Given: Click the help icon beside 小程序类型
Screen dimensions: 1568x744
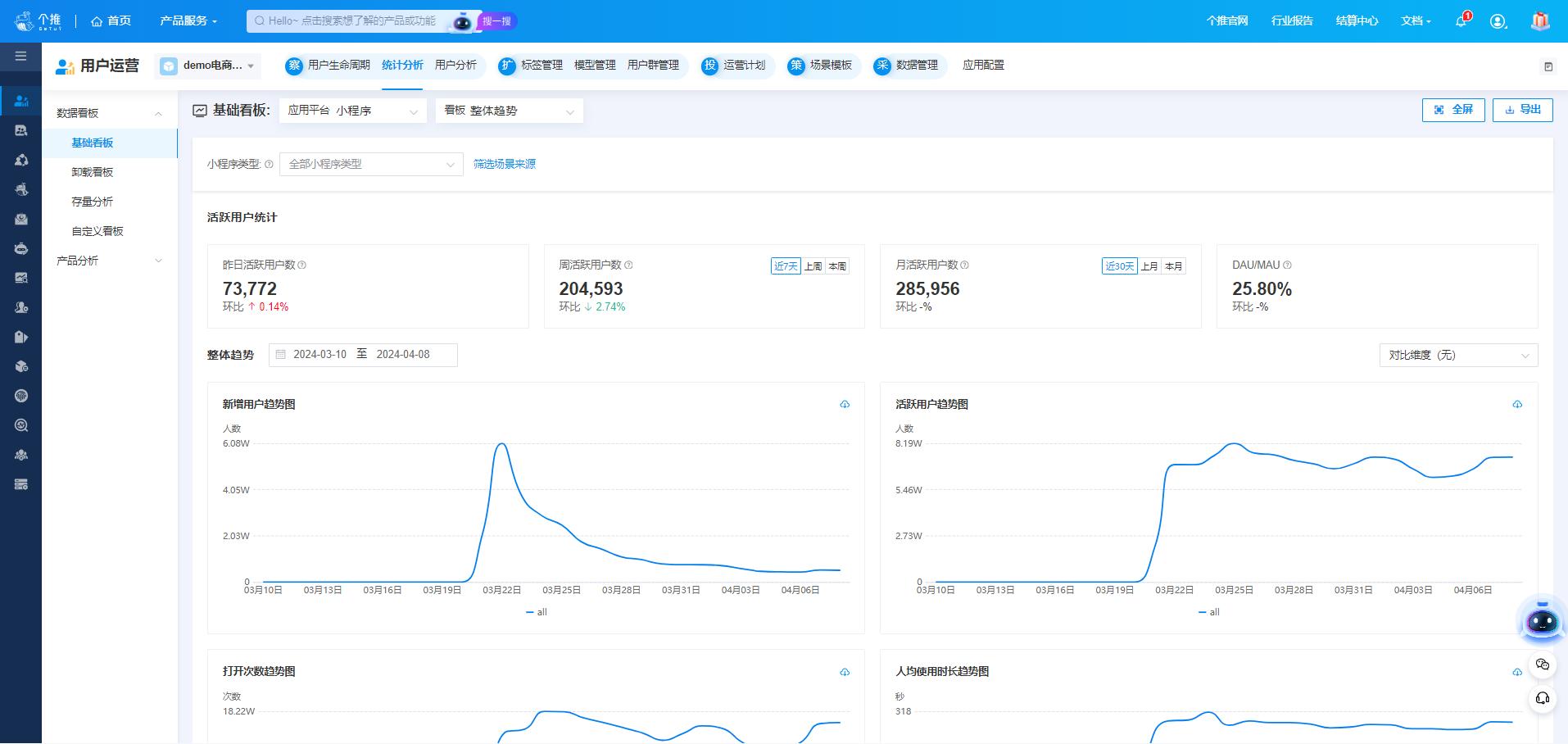Looking at the screenshot, I should [269, 164].
